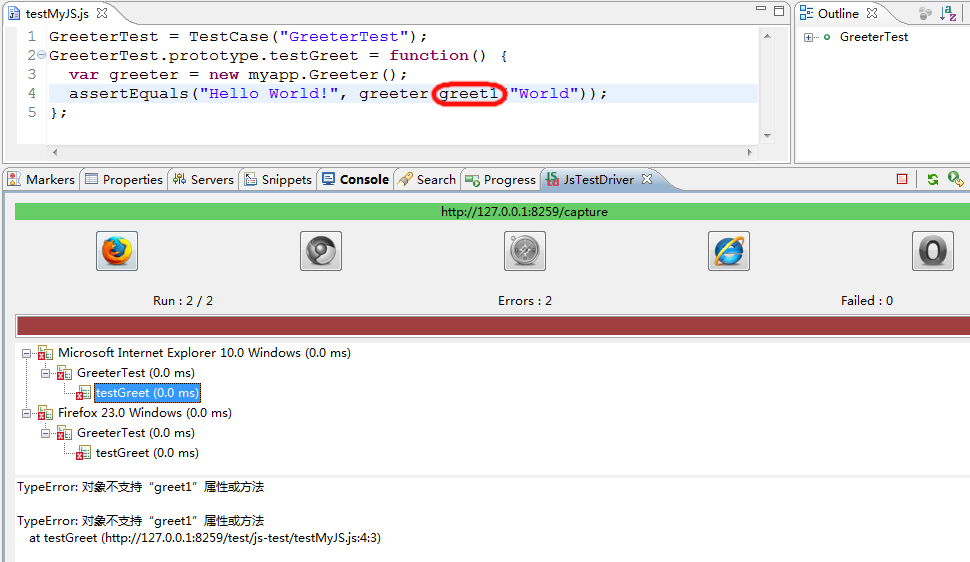Select GreeterTest under Firefox 23.0
Viewport: 970px width, 562px height.
click(135, 433)
